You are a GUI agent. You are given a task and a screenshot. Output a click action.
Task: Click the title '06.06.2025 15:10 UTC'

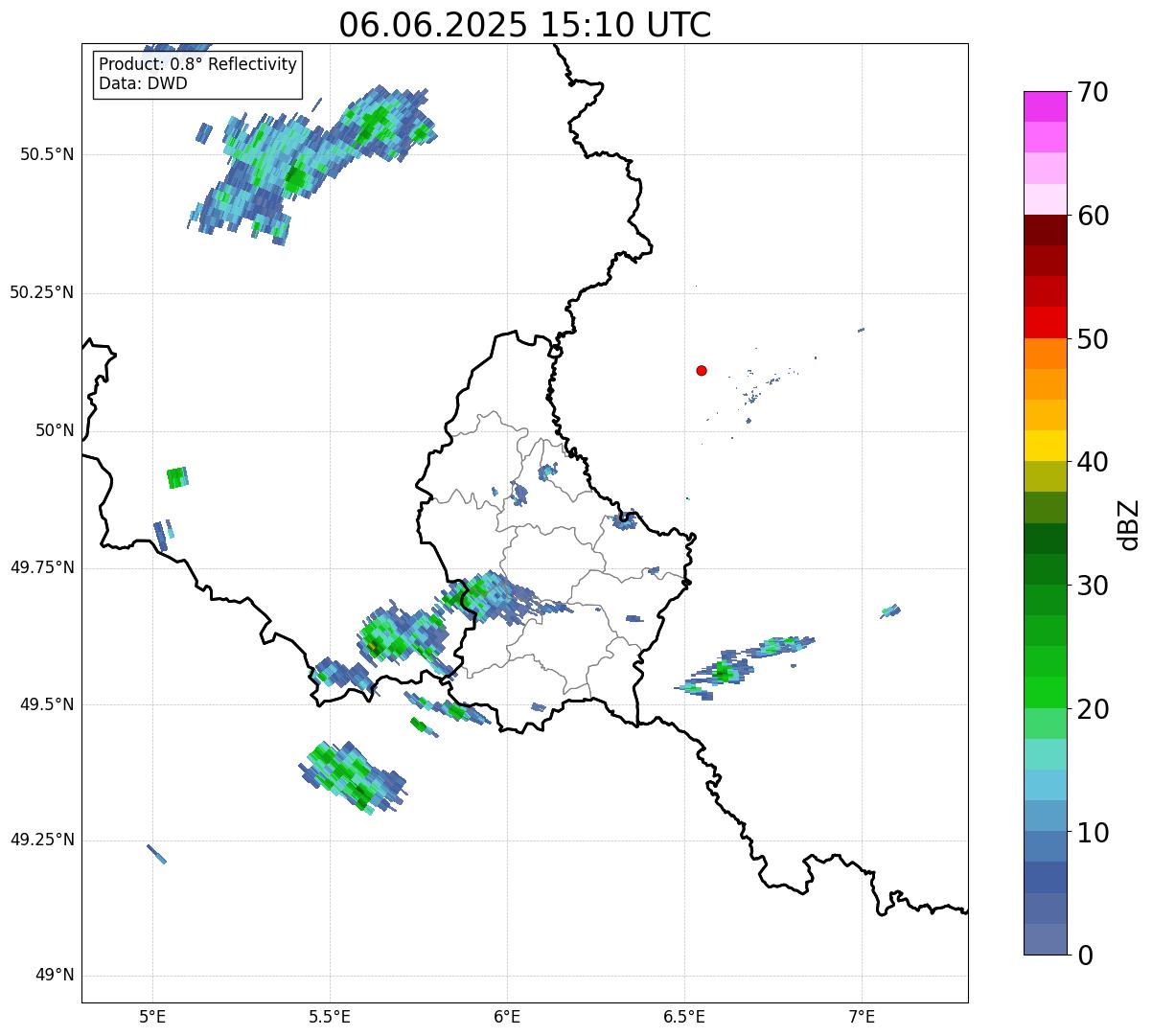525,25
